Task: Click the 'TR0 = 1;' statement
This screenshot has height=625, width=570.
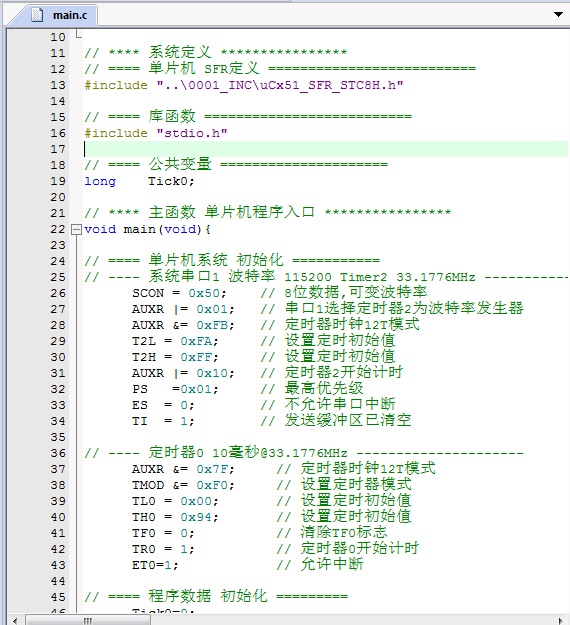Action: 163,549
